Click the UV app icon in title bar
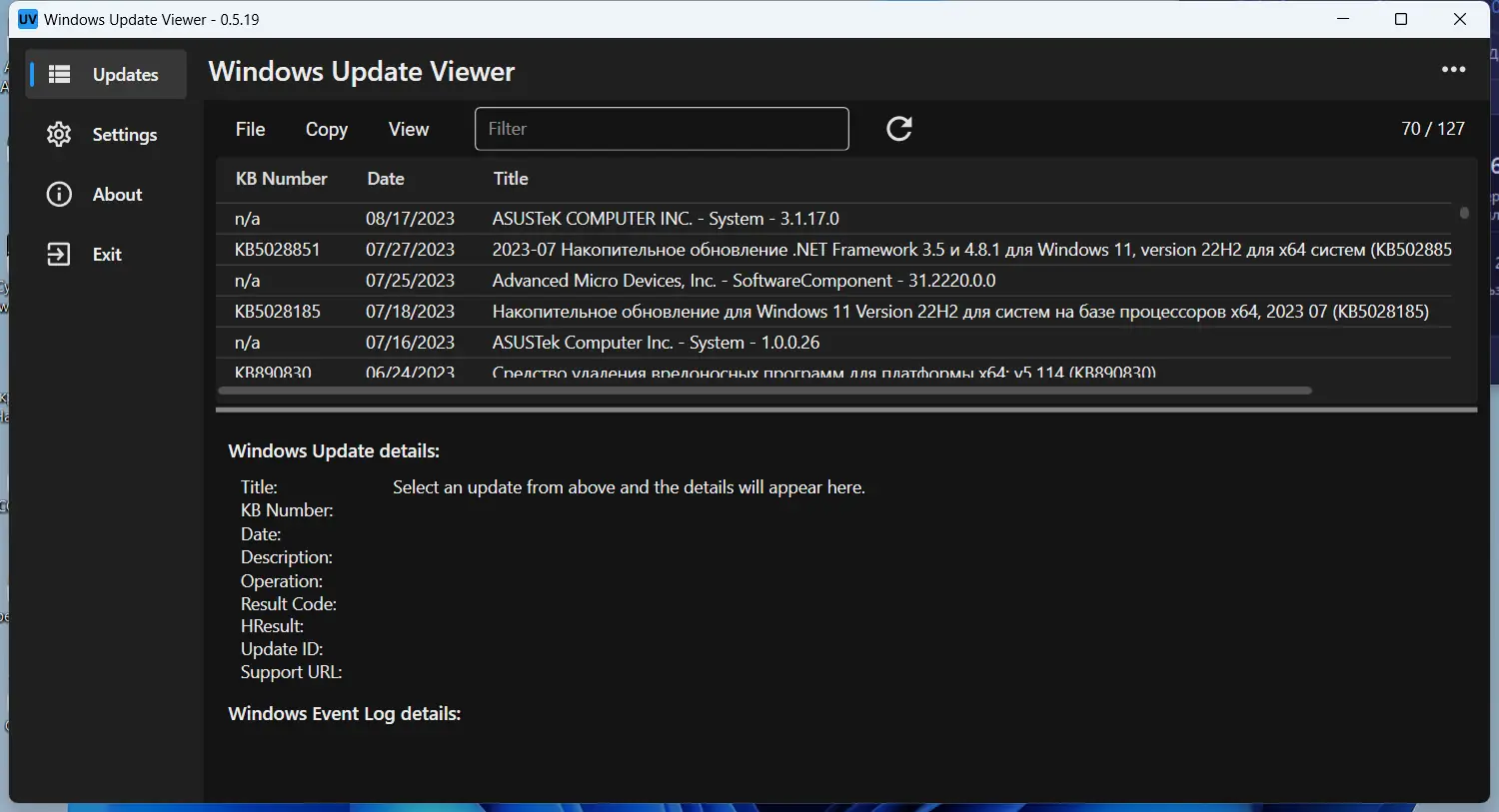Image resolution: width=1499 pixels, height=812 pixels. point(27,18)
